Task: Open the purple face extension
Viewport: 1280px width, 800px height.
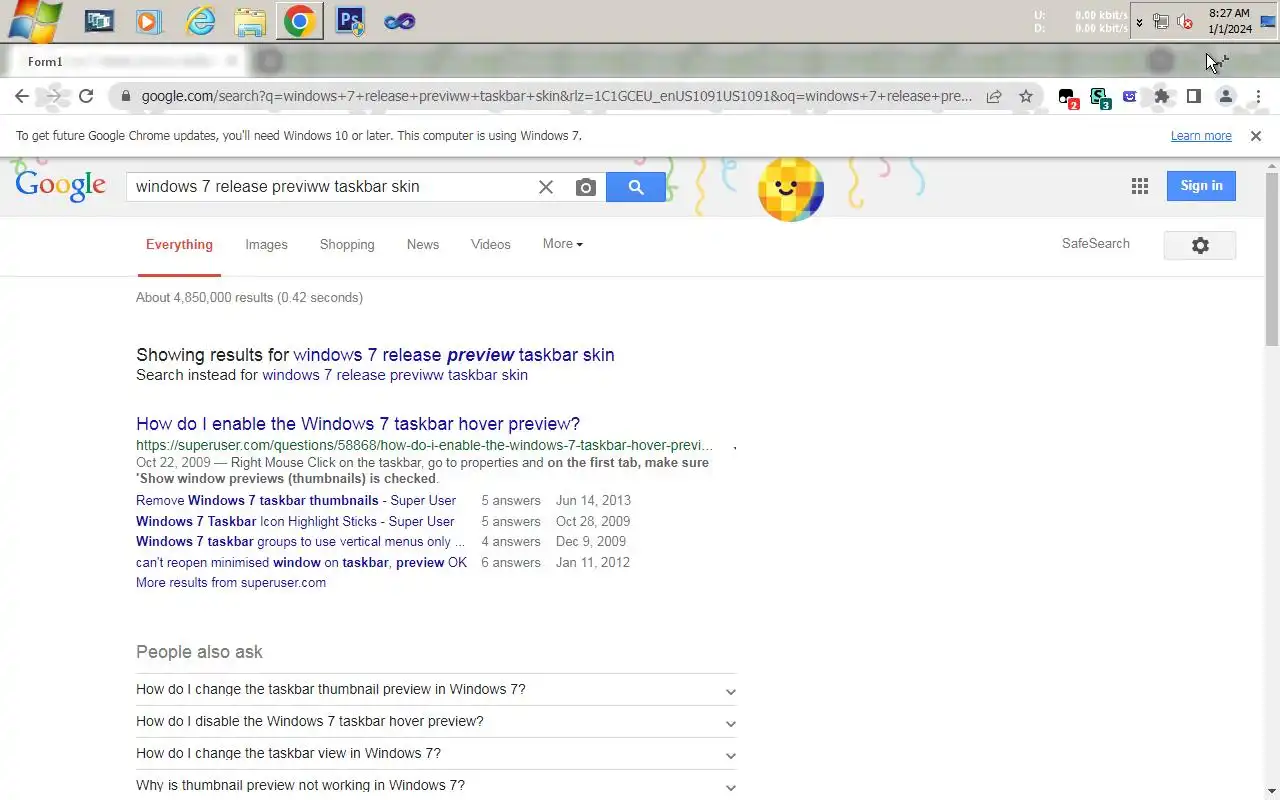Action: click(1130, 97)
